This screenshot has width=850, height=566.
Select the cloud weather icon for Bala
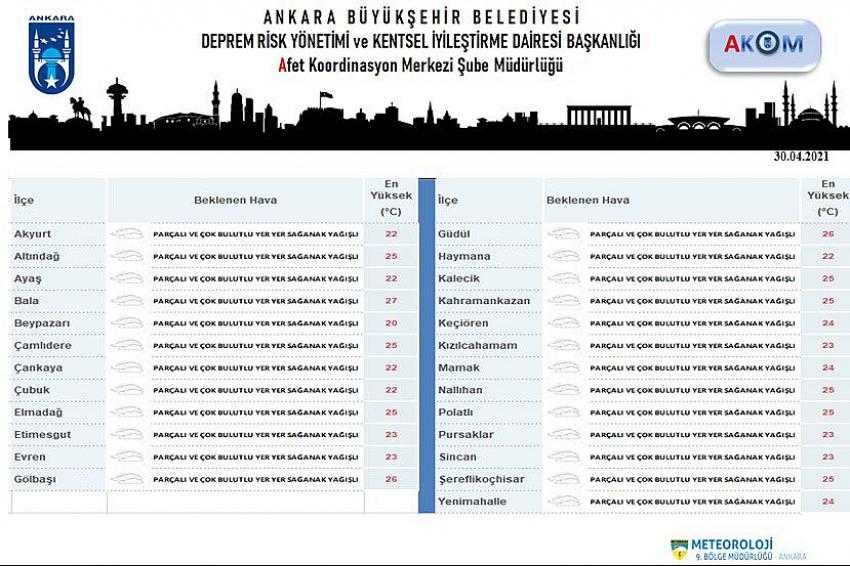[127, 300]
